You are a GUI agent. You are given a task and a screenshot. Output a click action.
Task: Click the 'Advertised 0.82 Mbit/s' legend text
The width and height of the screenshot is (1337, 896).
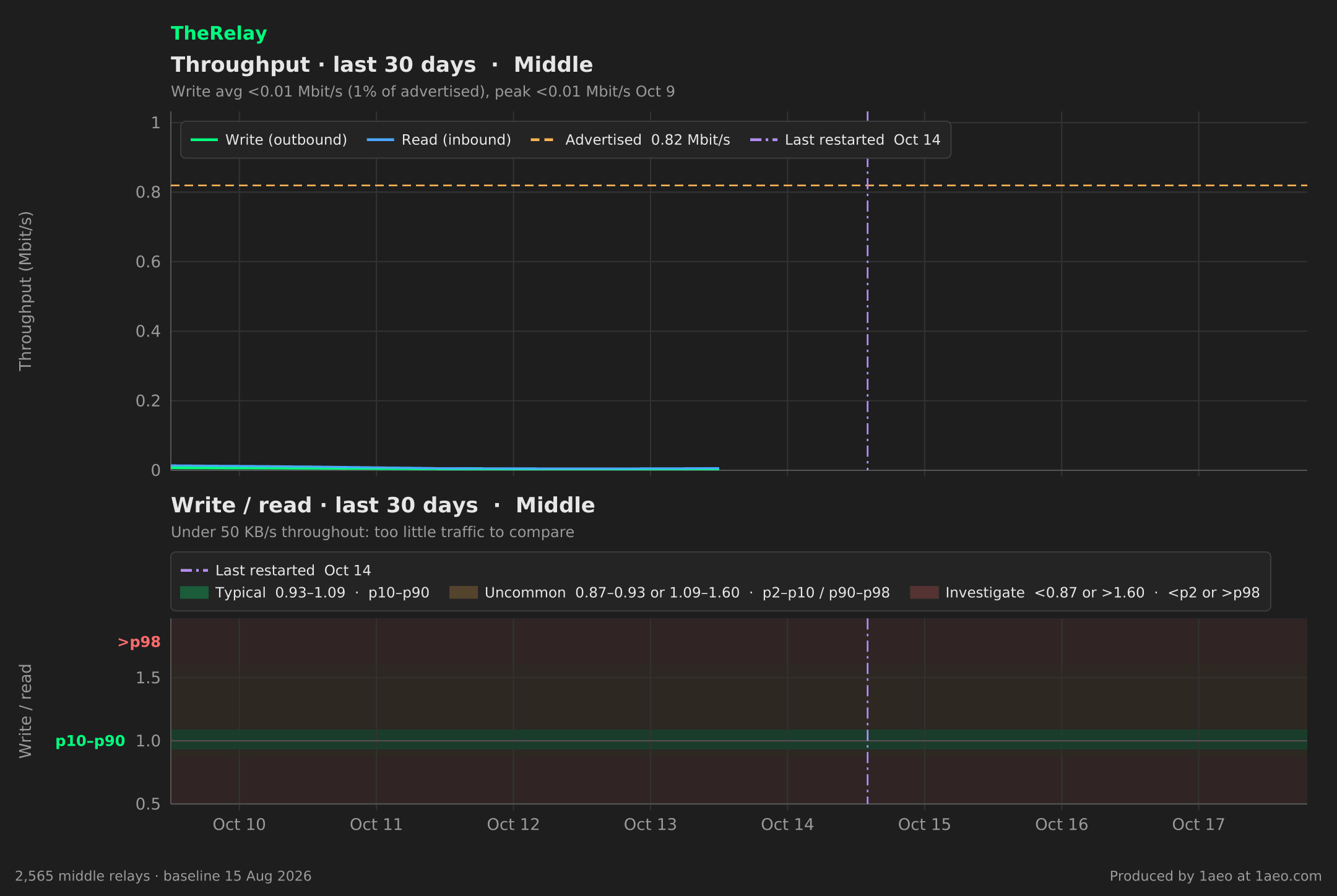(x=647, y=140)
